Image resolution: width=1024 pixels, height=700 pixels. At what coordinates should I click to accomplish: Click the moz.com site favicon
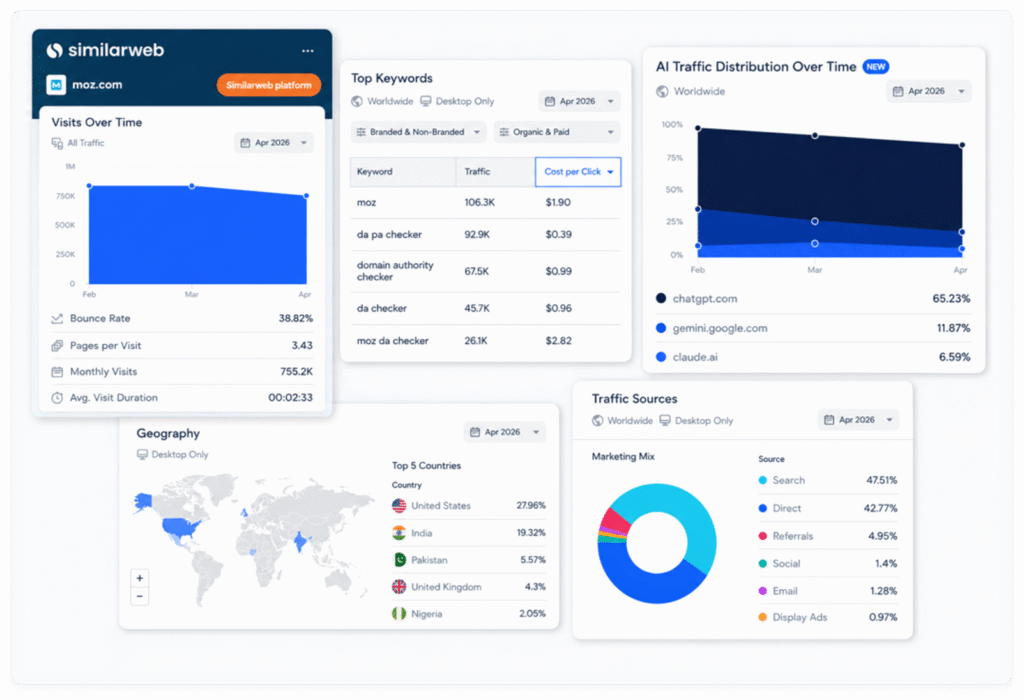(x=56, y=85)
